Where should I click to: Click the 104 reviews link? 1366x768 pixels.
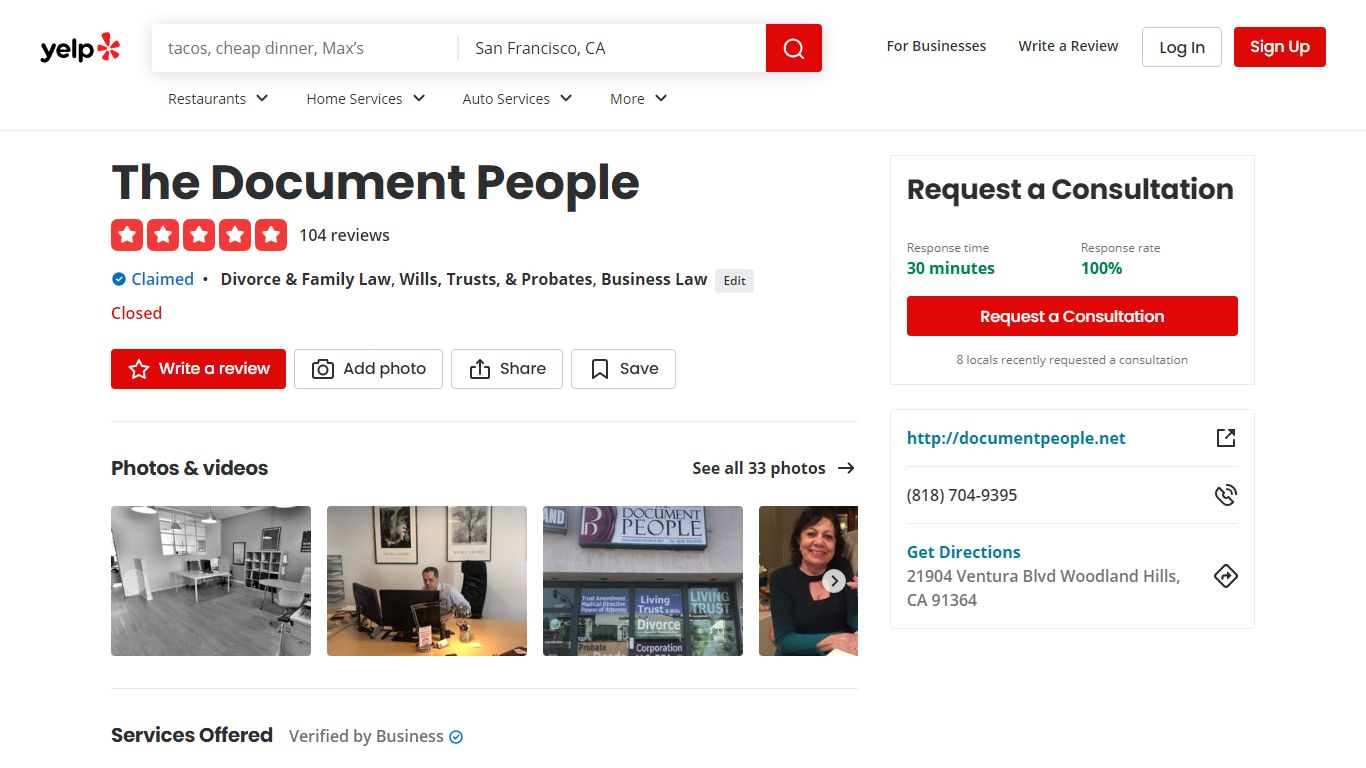point(344,235)
